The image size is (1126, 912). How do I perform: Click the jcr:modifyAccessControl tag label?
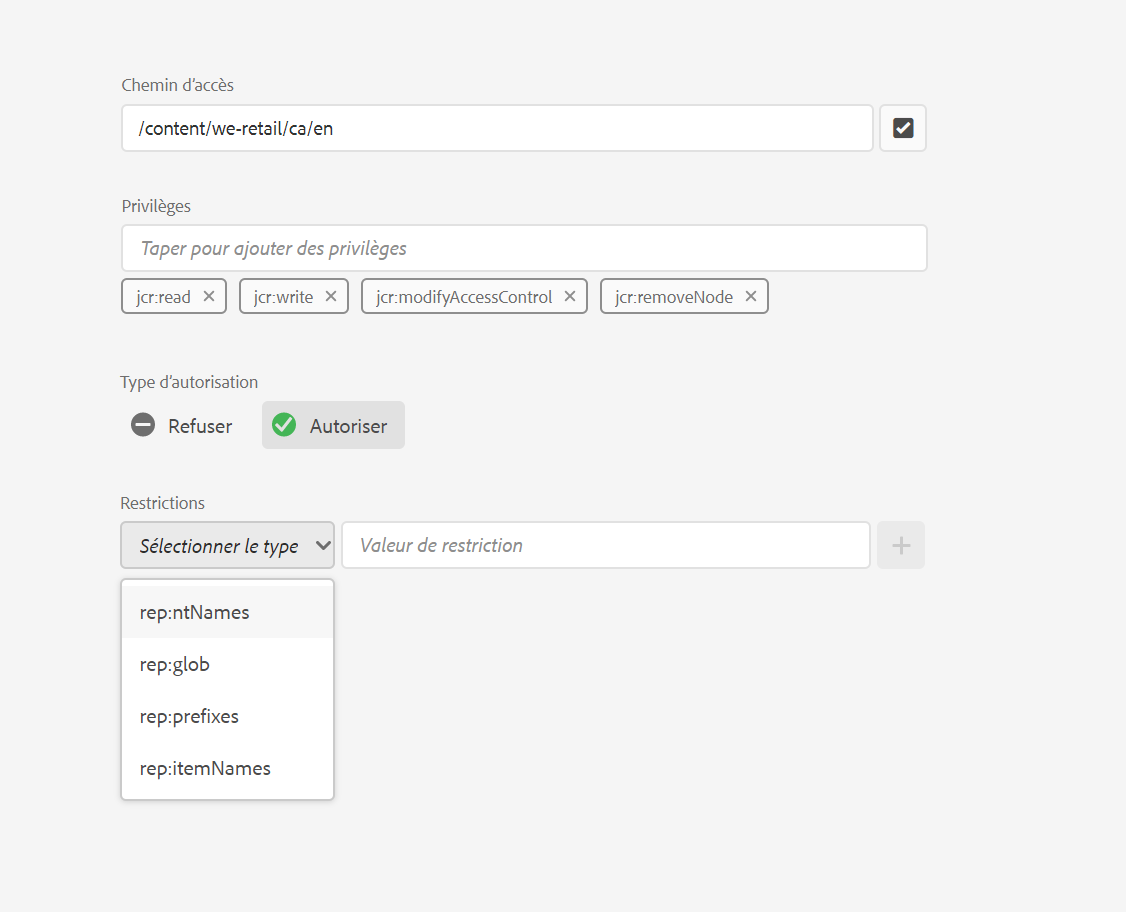[464, 296]
